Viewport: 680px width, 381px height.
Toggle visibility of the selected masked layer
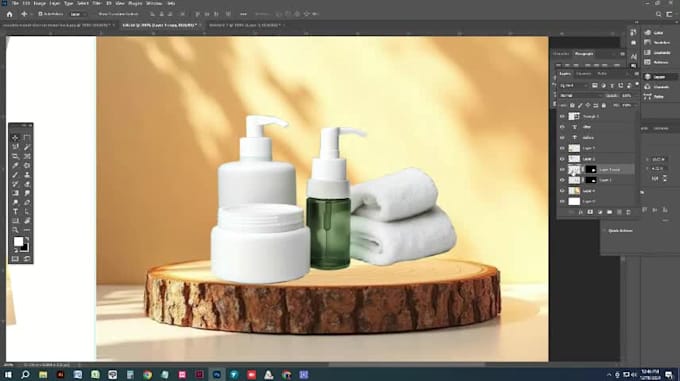562,169
